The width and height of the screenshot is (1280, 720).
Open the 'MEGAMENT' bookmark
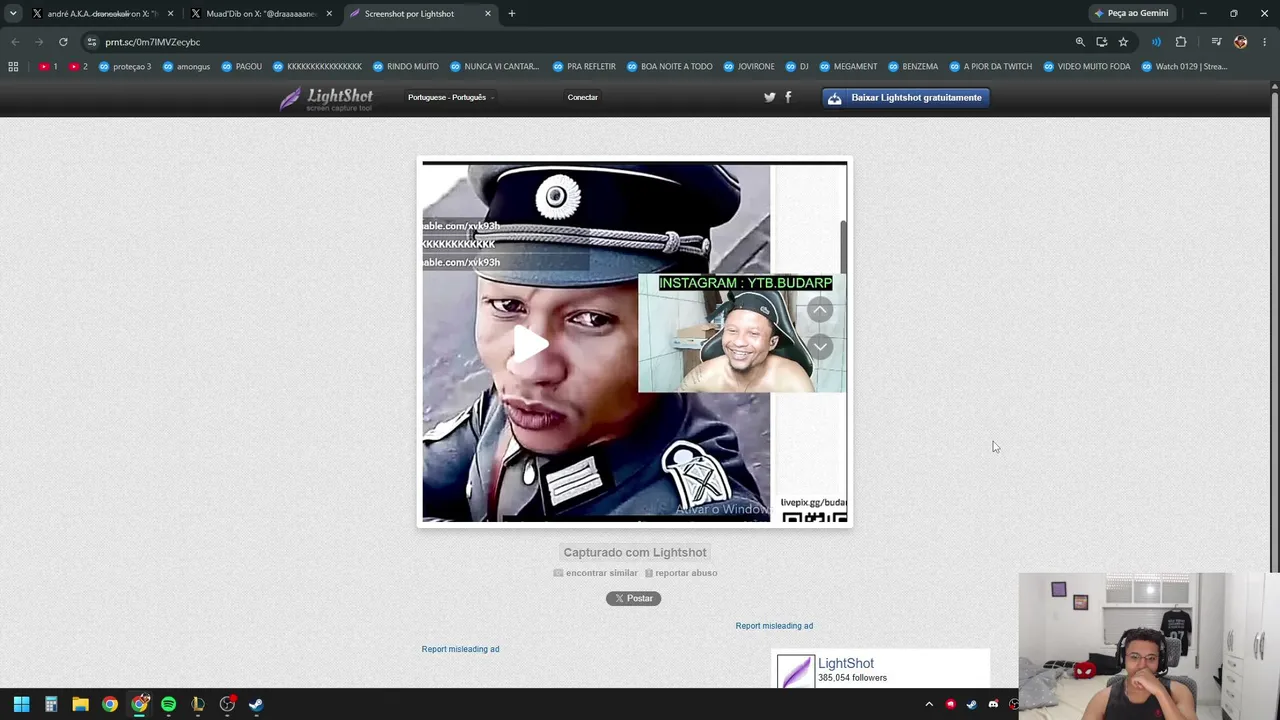(849, 67)
